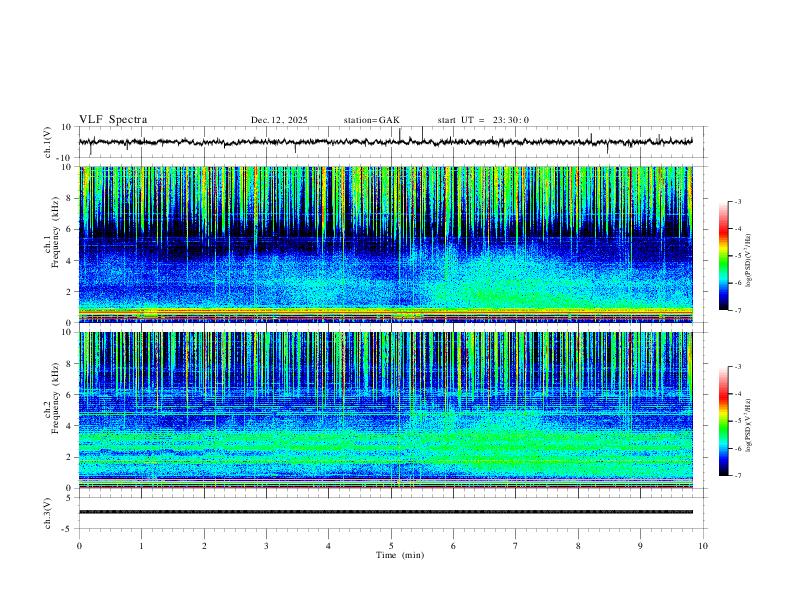Click the '8' kHz tick on ch.1 spectrogram axis
The height and width of the screenshot is (612, 792).
click(71, 198)
